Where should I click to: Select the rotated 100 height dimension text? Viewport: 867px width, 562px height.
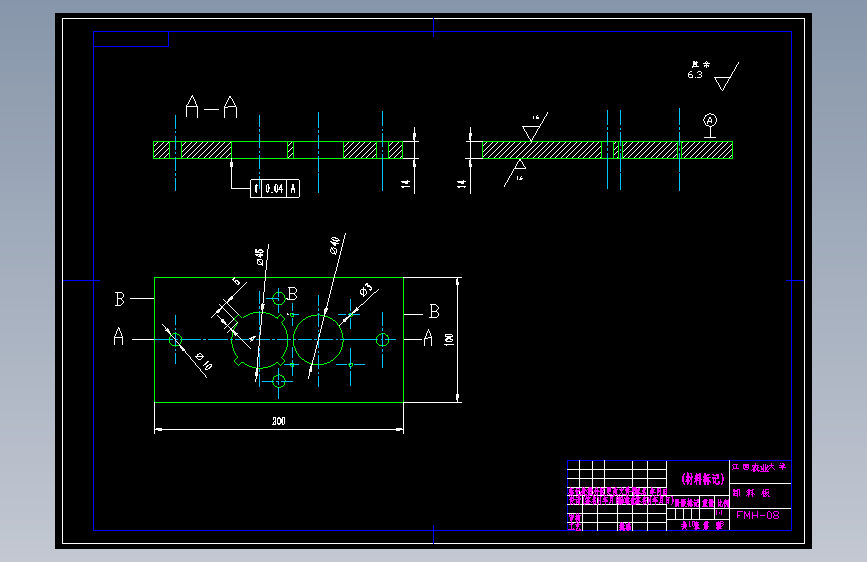(449, 339)
